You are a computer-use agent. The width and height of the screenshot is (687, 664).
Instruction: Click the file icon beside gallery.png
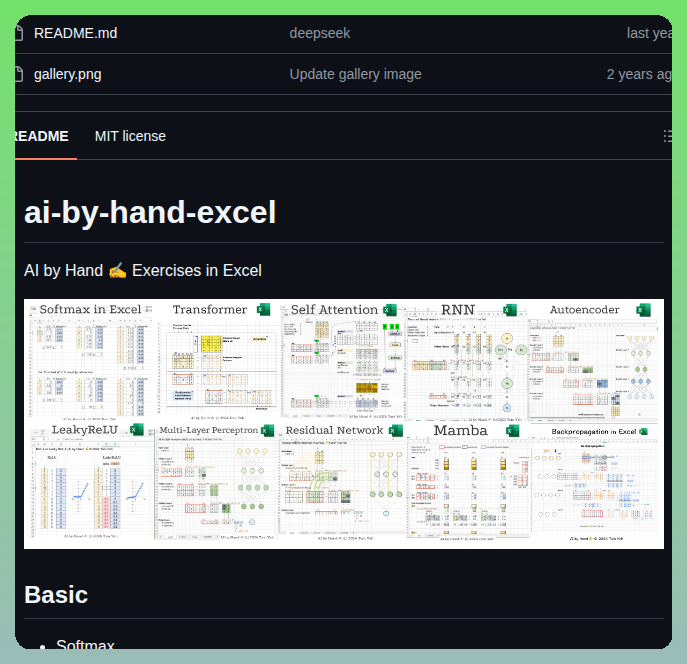pyautogui.click(x=19, y=74)
